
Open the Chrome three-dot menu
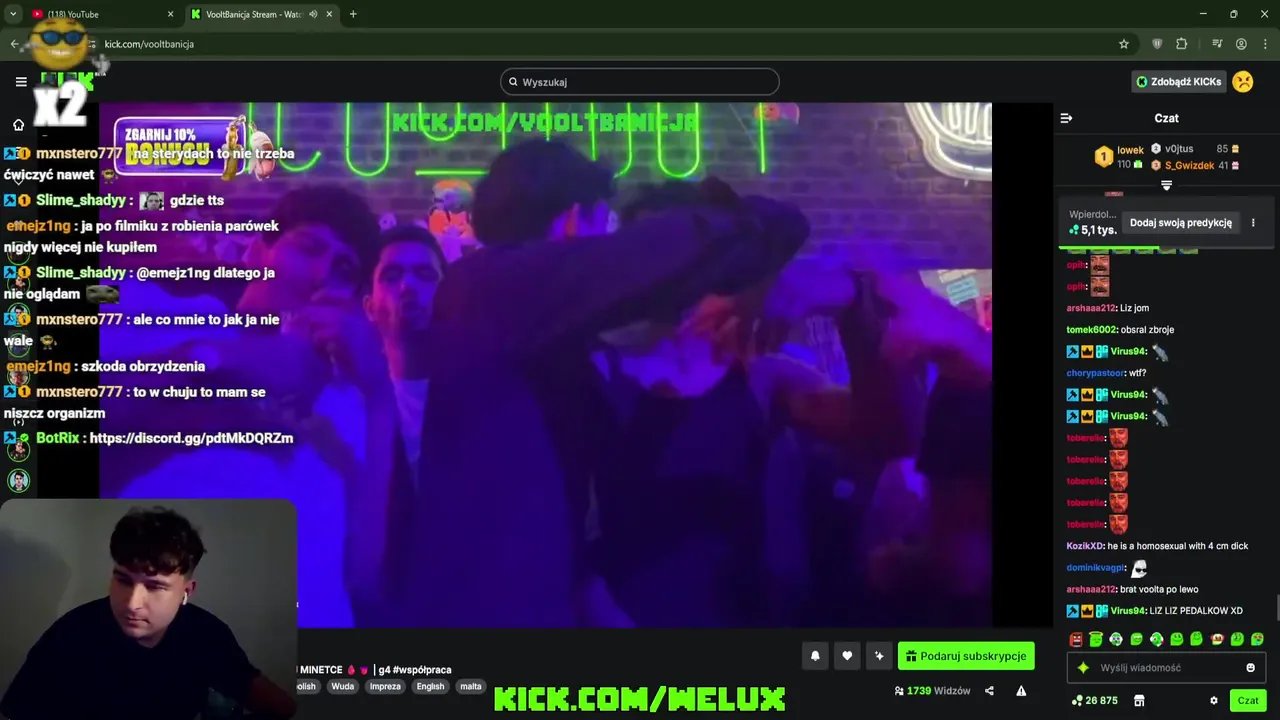pyautogui.click(x=1266, y=44)
